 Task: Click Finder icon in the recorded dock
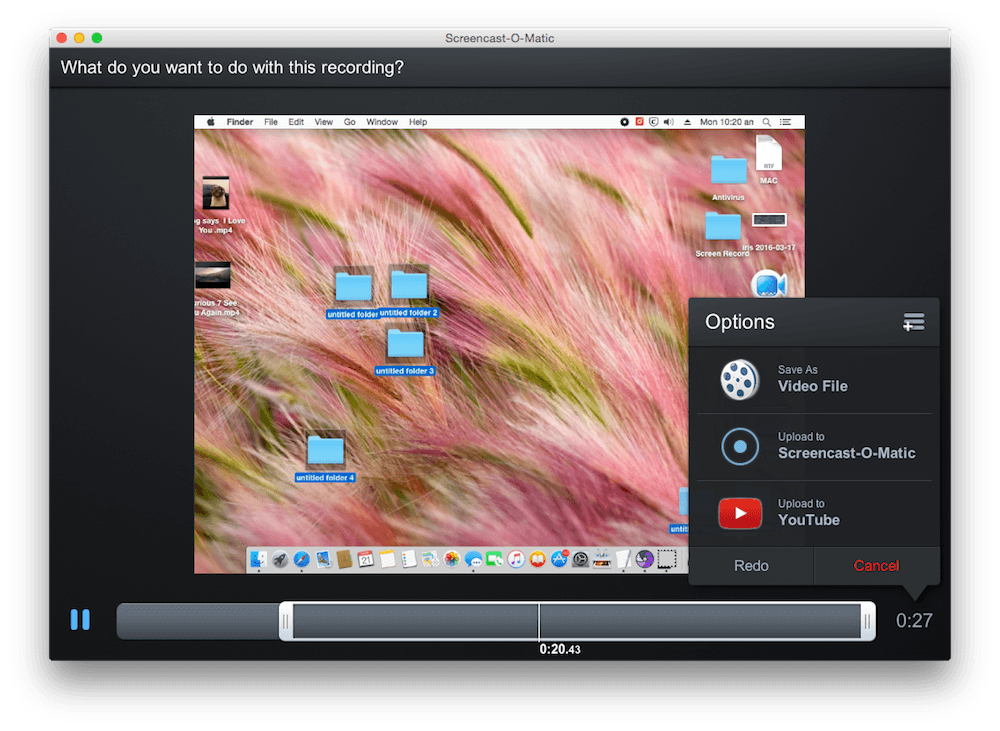pyautogui.click(x=258, y=559)
